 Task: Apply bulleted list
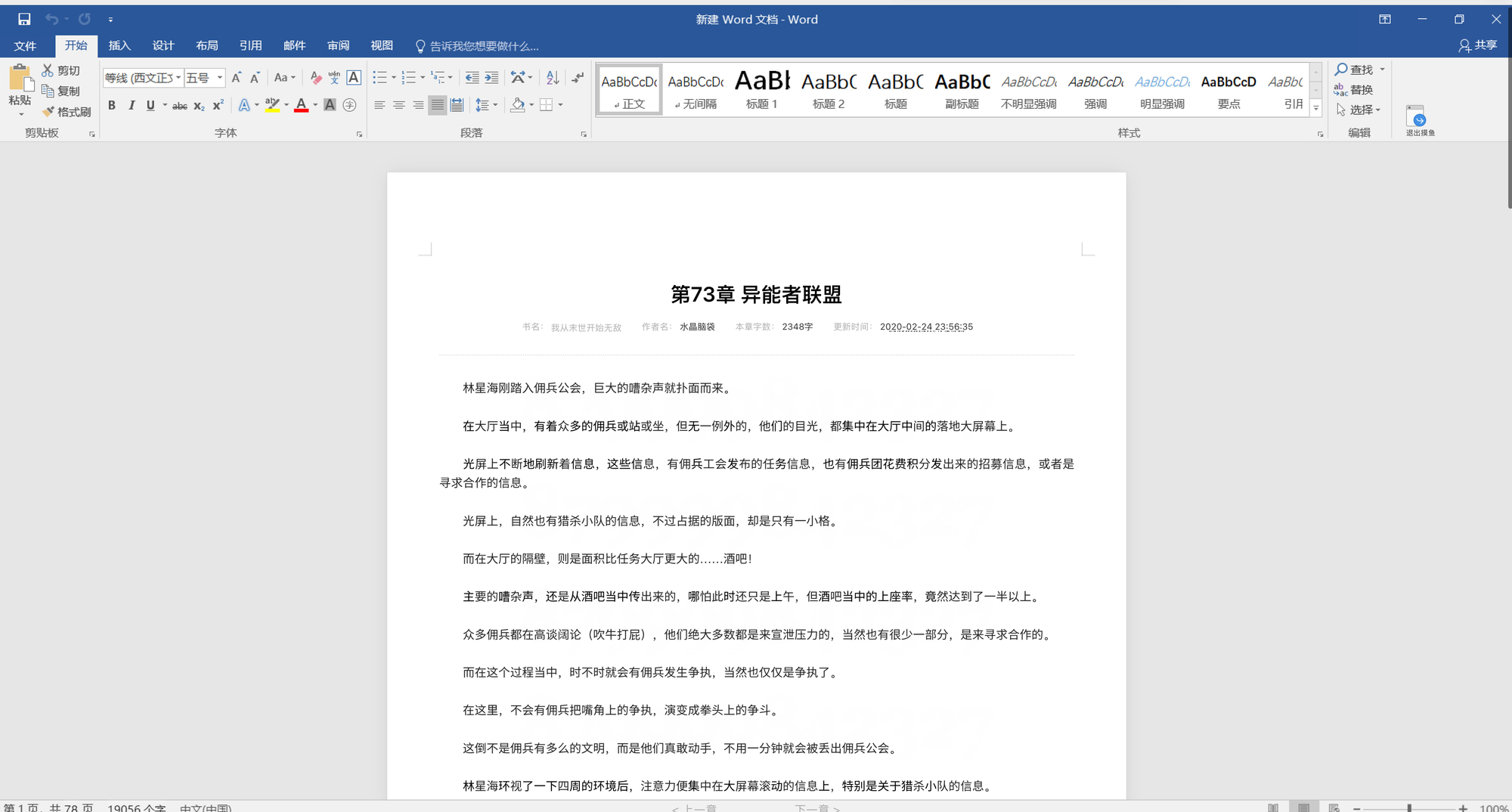380,78
